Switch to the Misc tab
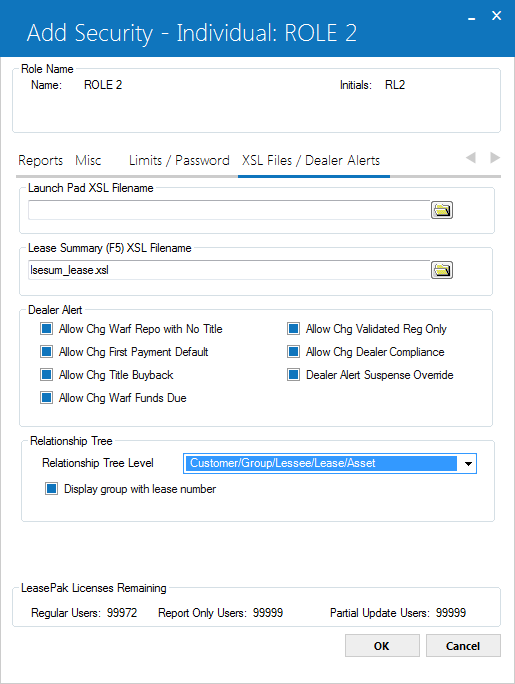515x684 pixels. click(88, 161)
